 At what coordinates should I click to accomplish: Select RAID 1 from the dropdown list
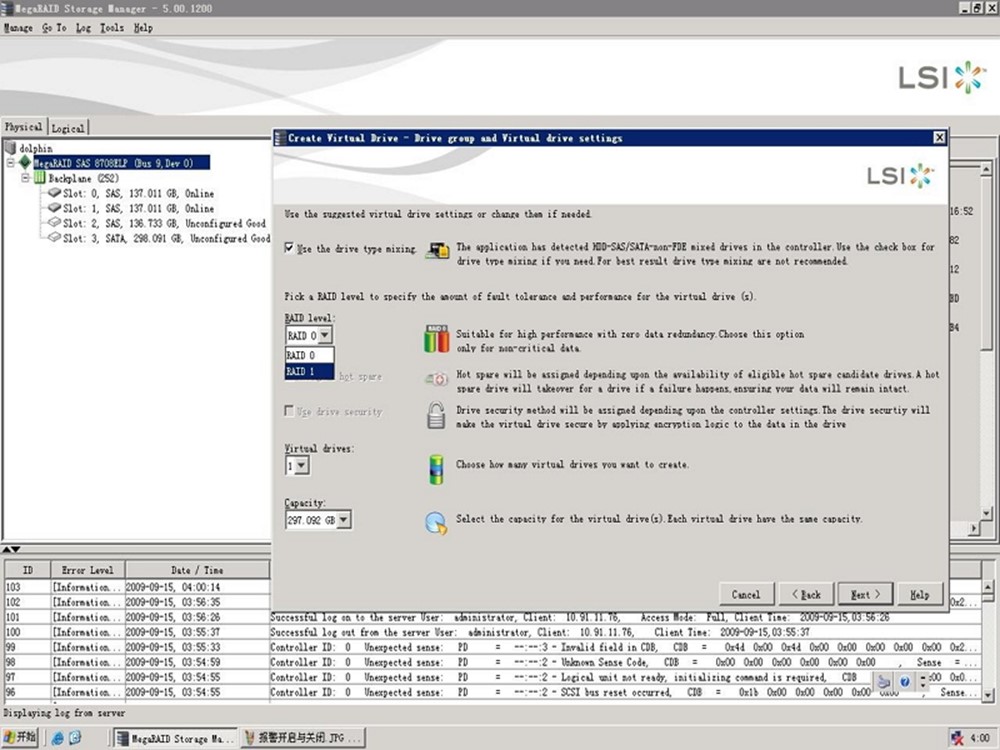(x=309, y=371)
